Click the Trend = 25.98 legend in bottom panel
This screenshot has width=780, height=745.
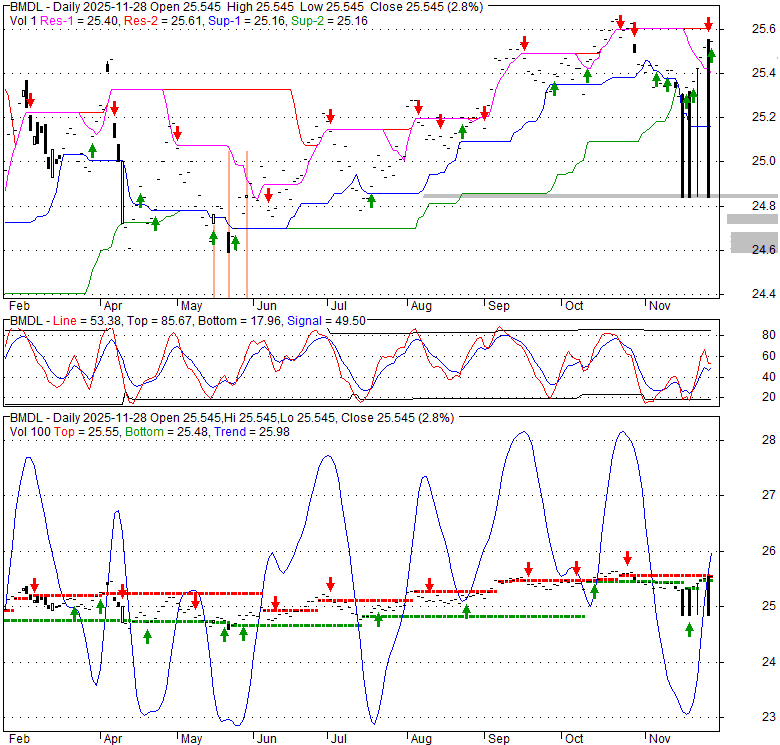(204, 430)
